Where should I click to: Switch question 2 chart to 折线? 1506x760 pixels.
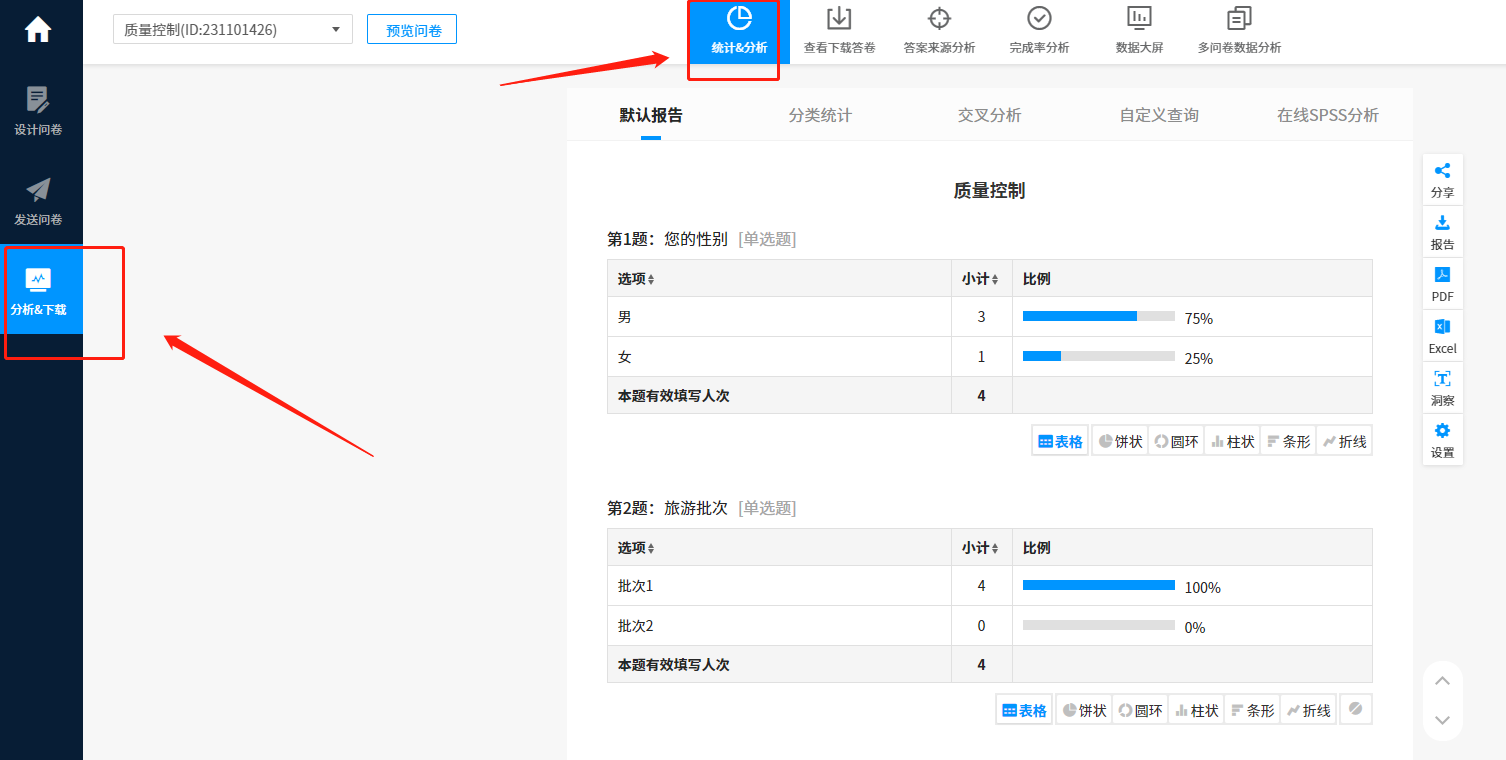(1308, 710)
